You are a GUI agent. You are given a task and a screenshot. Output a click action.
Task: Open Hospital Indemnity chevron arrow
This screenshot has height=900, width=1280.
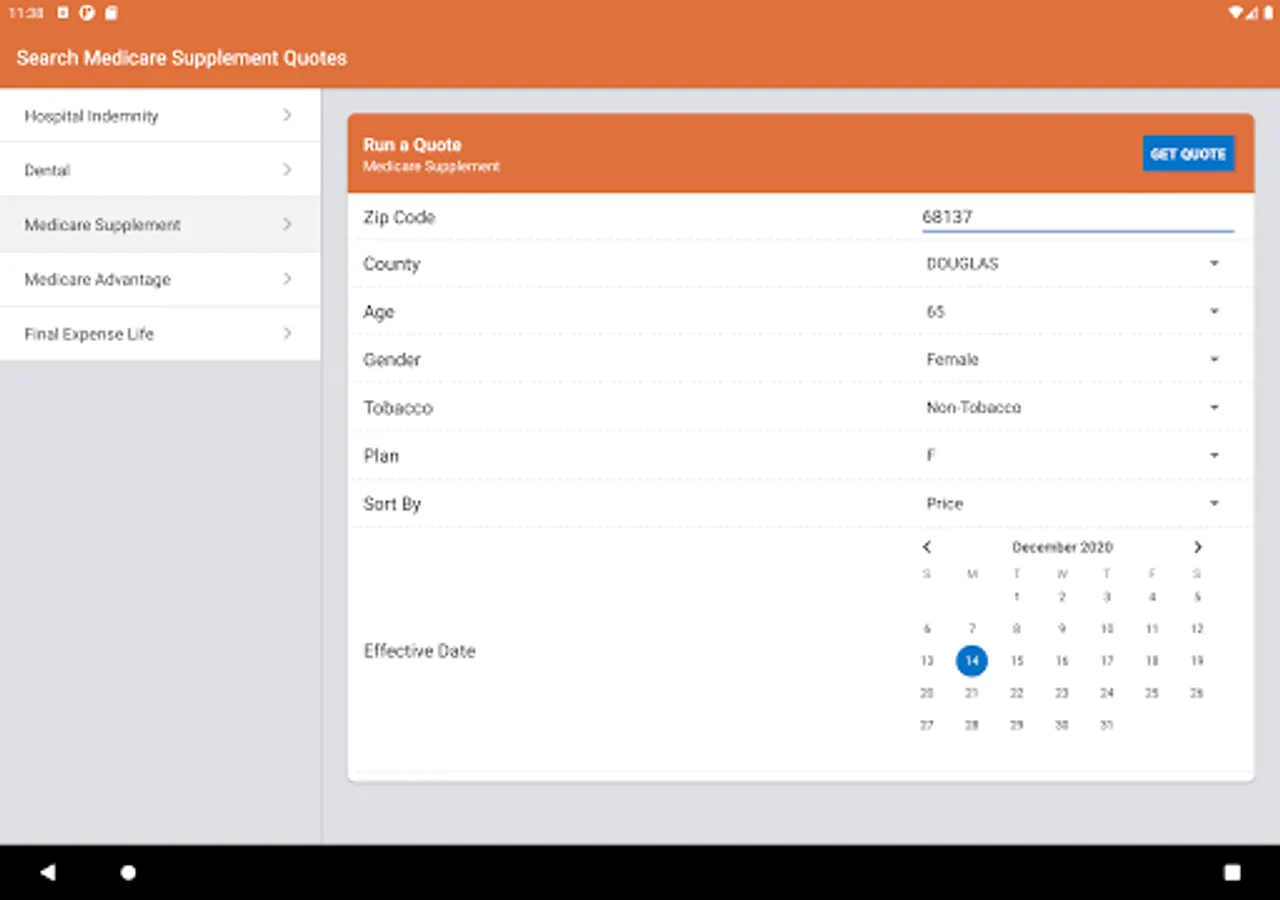287,115
